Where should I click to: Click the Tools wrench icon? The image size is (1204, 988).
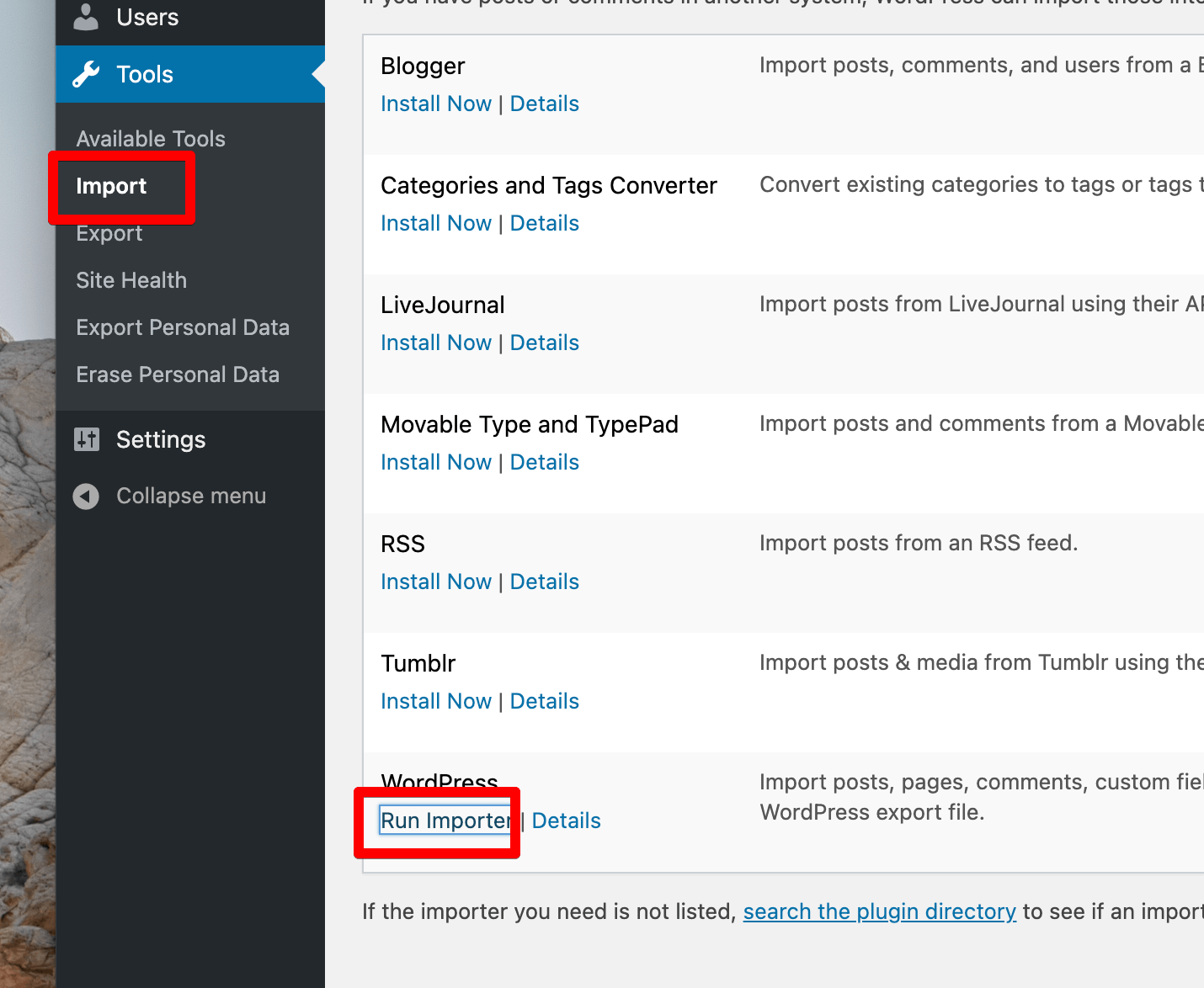[86, 74]
